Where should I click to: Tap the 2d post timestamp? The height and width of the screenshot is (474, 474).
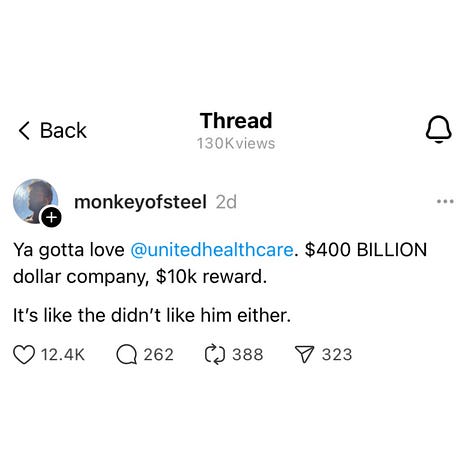point(226,202)
